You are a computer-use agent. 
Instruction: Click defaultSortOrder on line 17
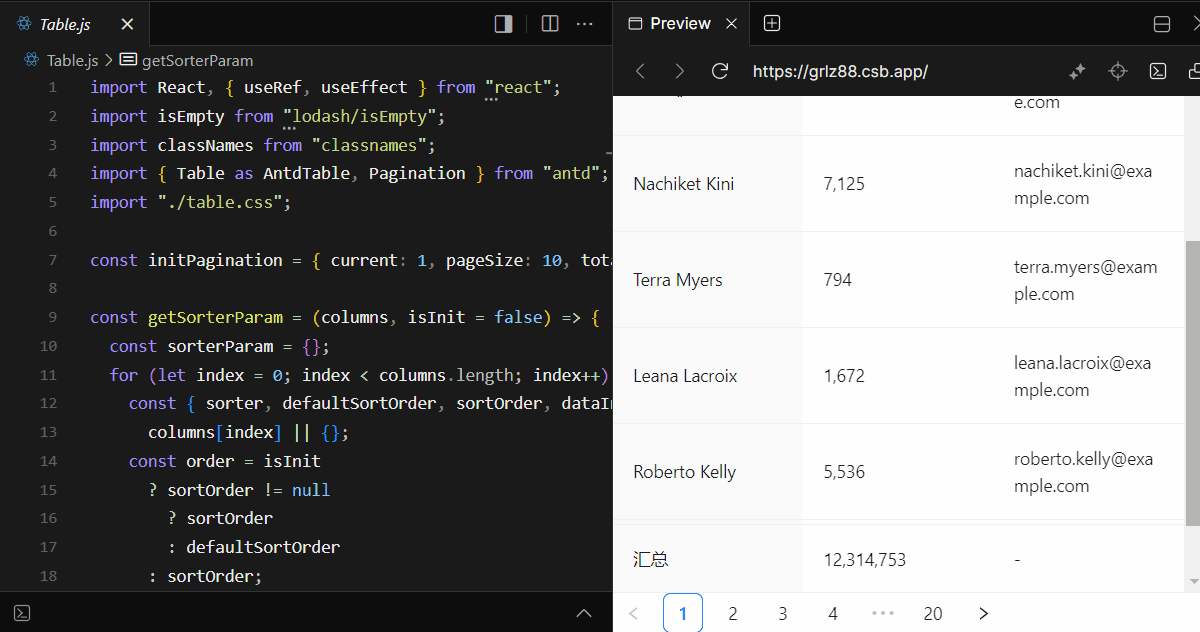point(263,547)
